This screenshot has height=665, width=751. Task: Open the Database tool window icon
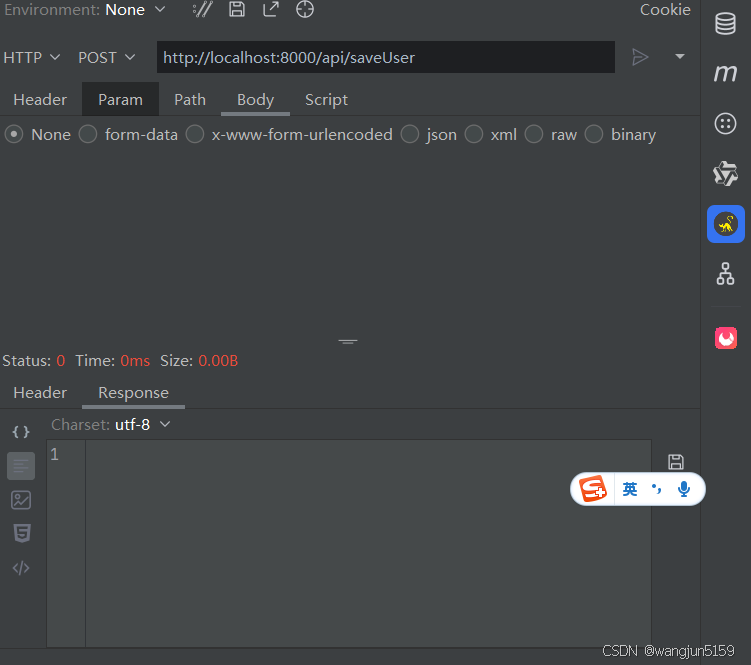[x=725, y=23]
